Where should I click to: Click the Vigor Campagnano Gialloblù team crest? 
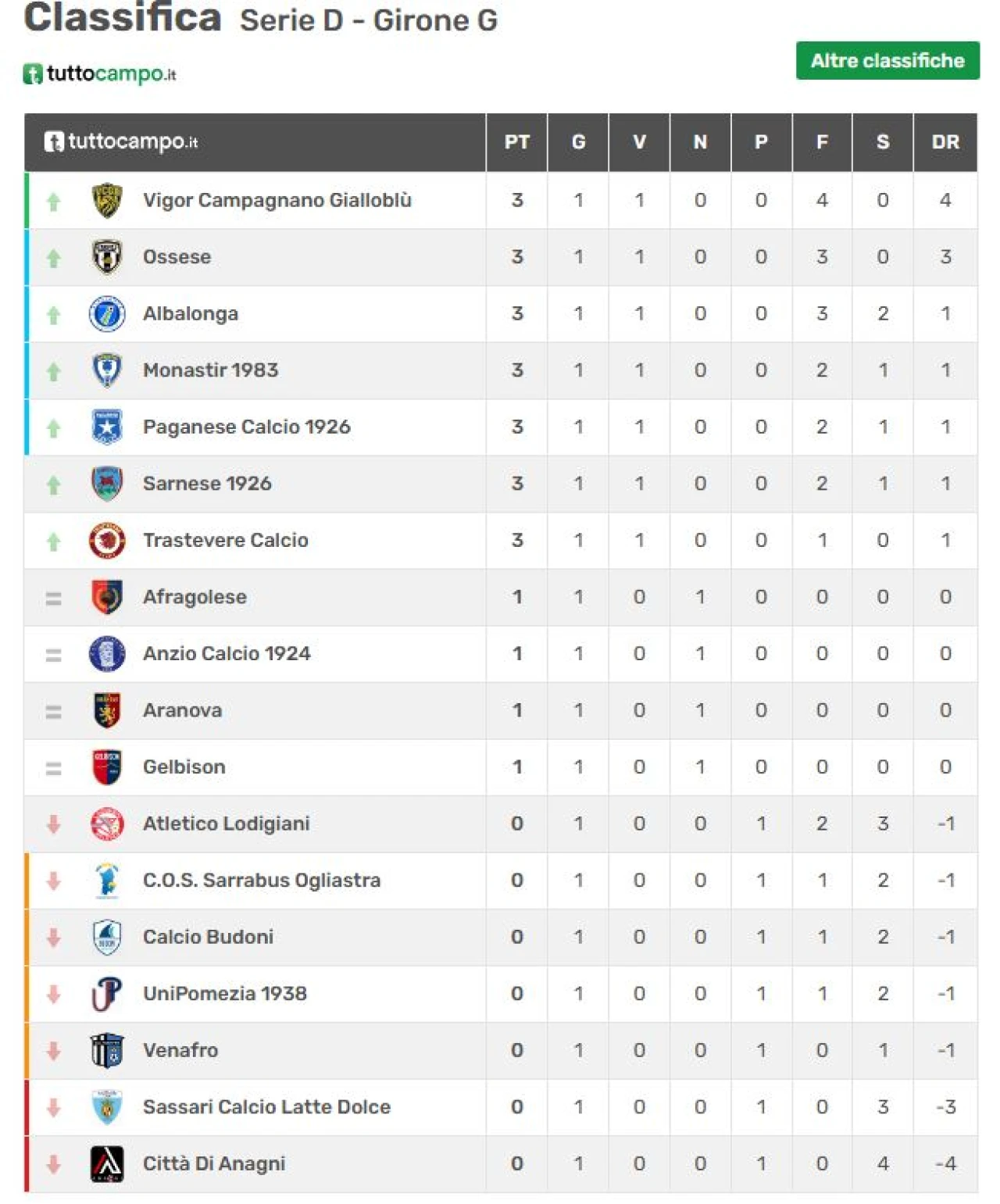107,201
